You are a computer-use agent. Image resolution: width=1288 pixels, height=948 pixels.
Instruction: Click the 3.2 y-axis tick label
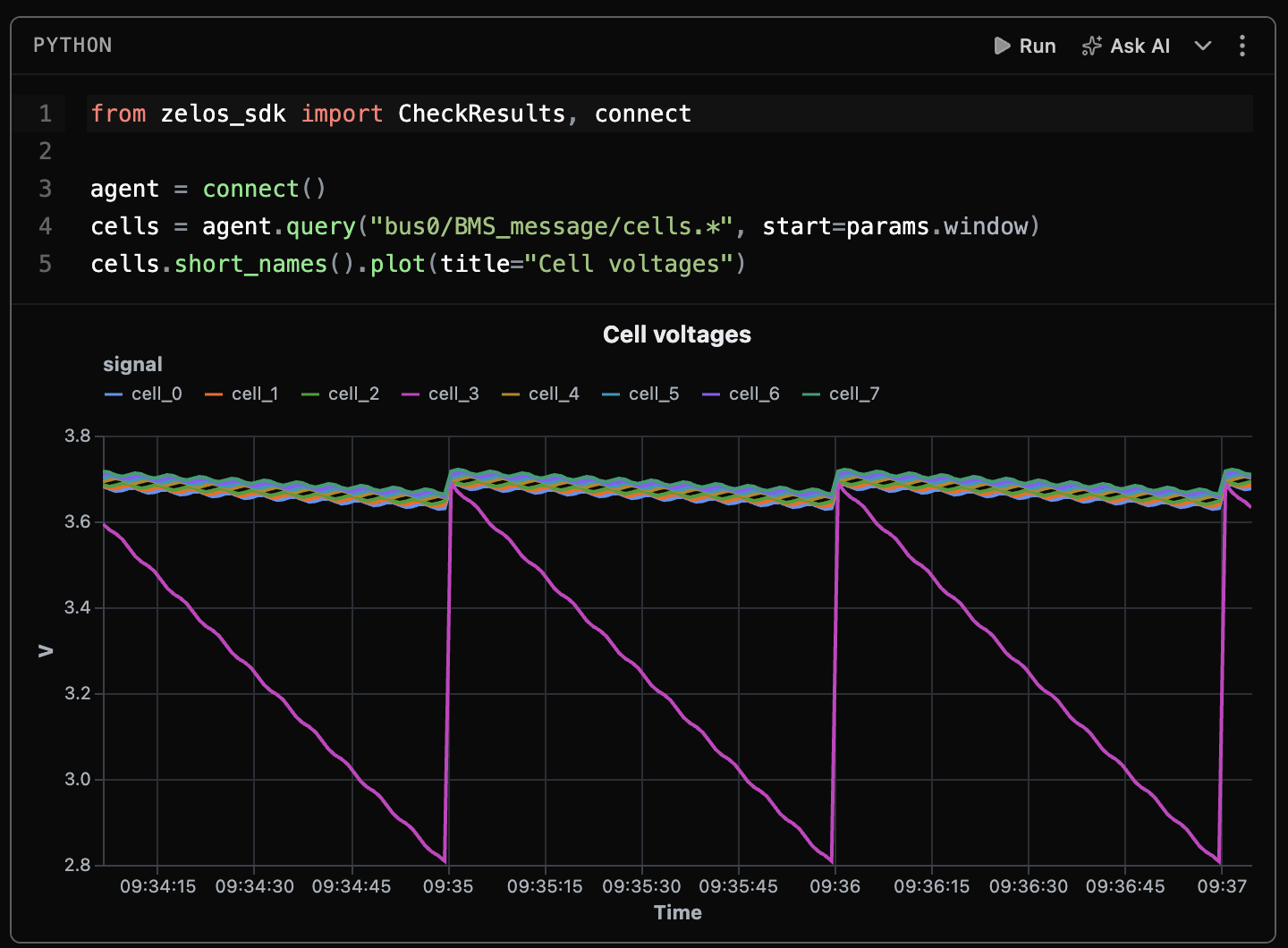pyautogui.click(x=78, y=693)
